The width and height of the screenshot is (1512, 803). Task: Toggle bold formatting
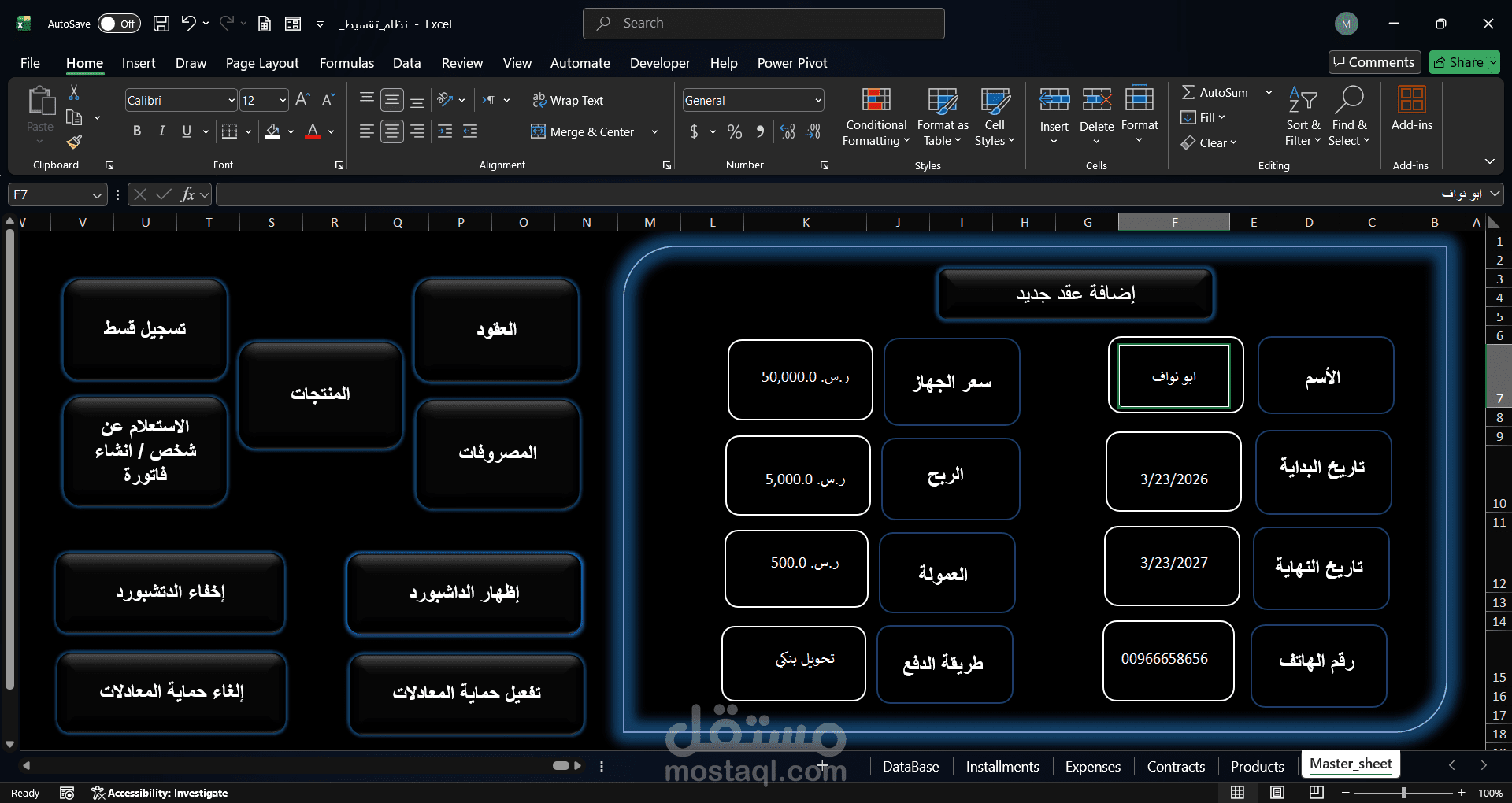[136, 131]
